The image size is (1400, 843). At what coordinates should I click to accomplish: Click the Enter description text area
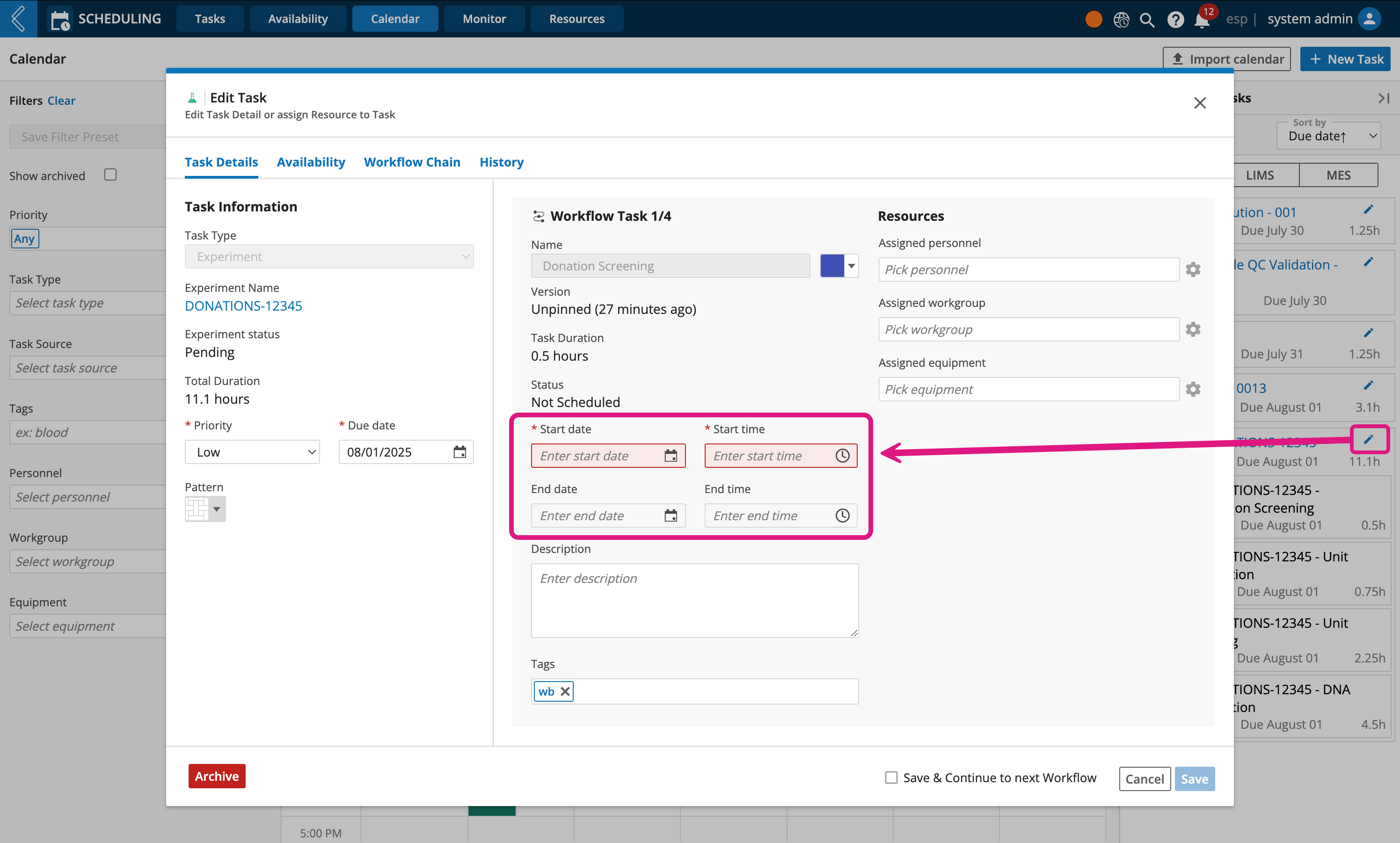coord(694,601)
